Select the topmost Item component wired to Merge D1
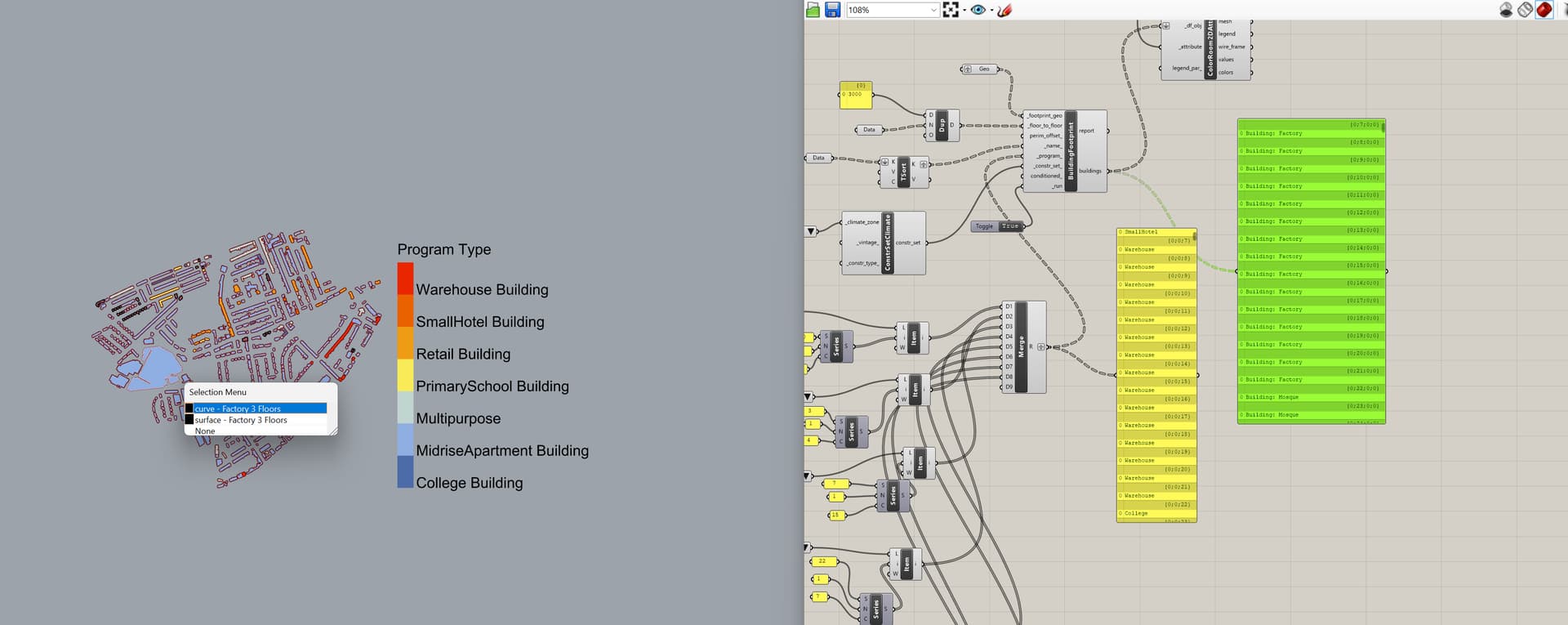The height and width of the screenshot is (625, 1568). (913, 337)
